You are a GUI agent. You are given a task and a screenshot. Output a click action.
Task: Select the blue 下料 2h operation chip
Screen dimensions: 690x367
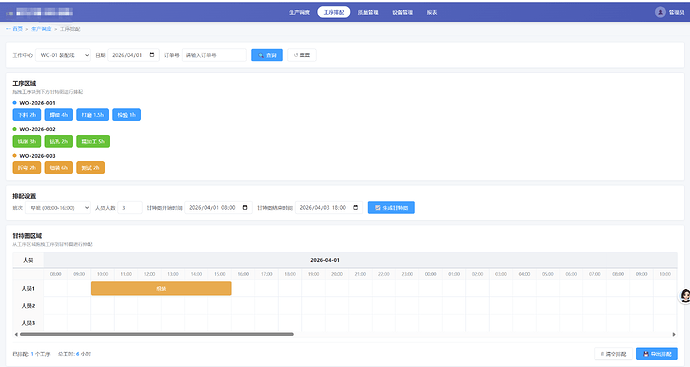coord(27,115)
